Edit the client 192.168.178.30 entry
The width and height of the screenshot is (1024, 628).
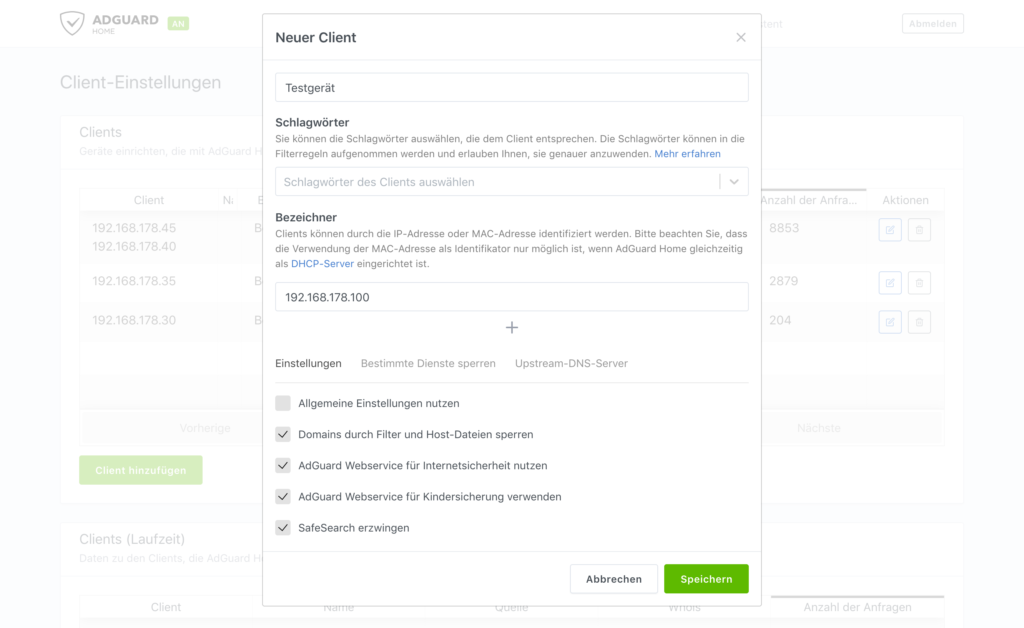tap(890, 322)
